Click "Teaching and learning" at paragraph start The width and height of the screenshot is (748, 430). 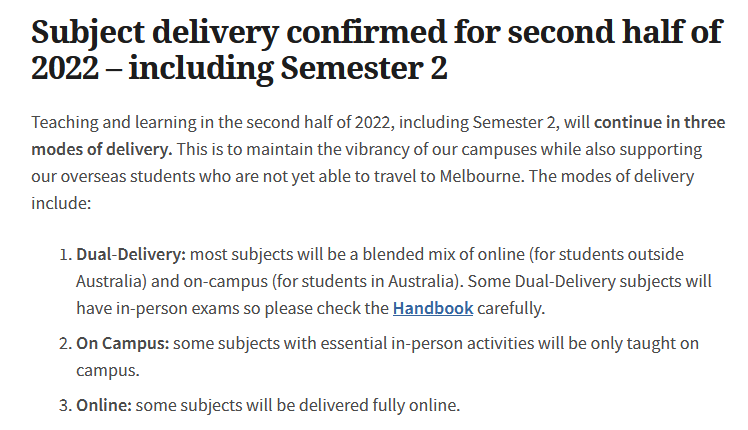(x=114, y=123)
